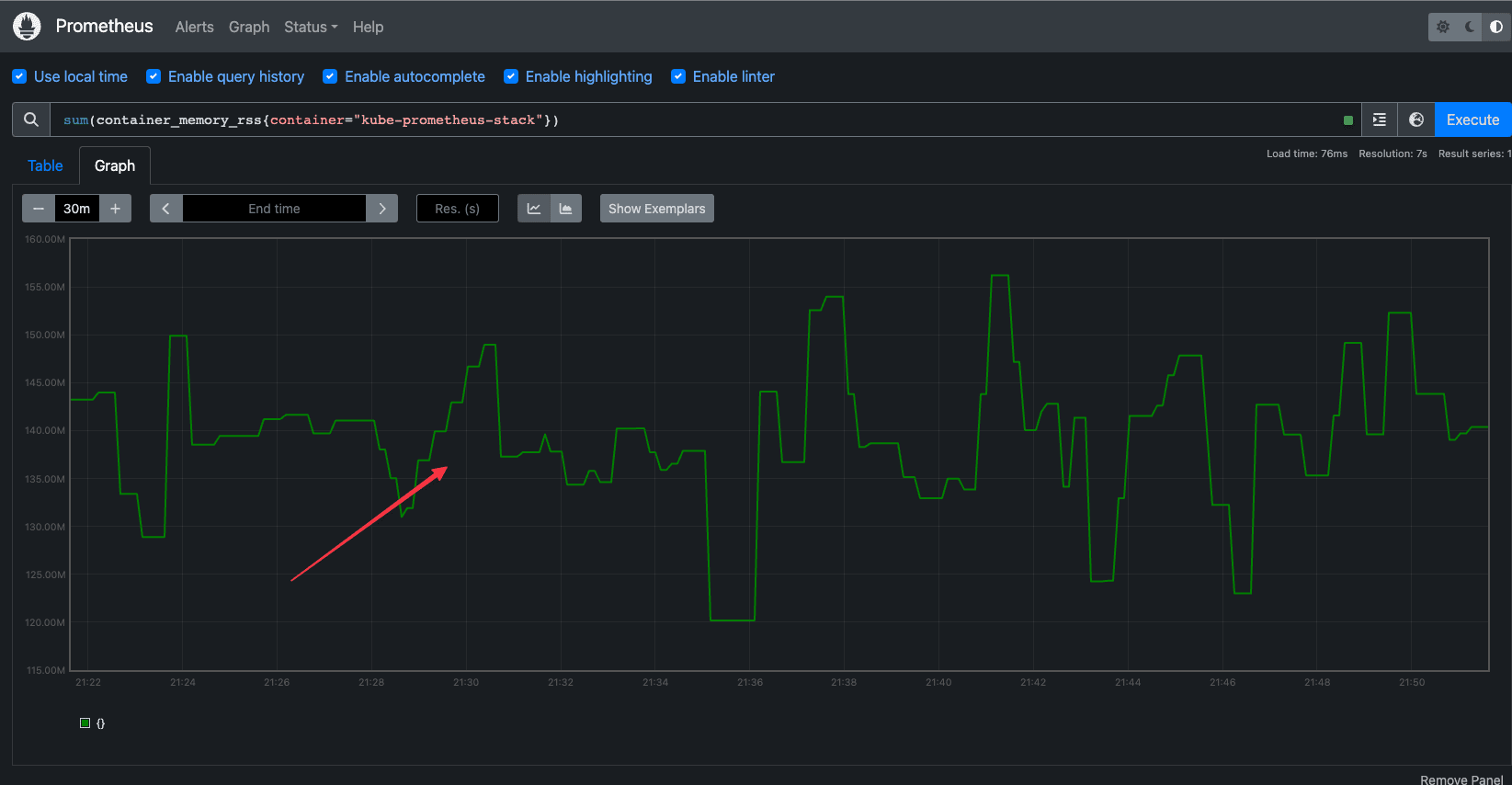Click Show Exemplars button
The image size is (1512, 785).
click(657, 209)
